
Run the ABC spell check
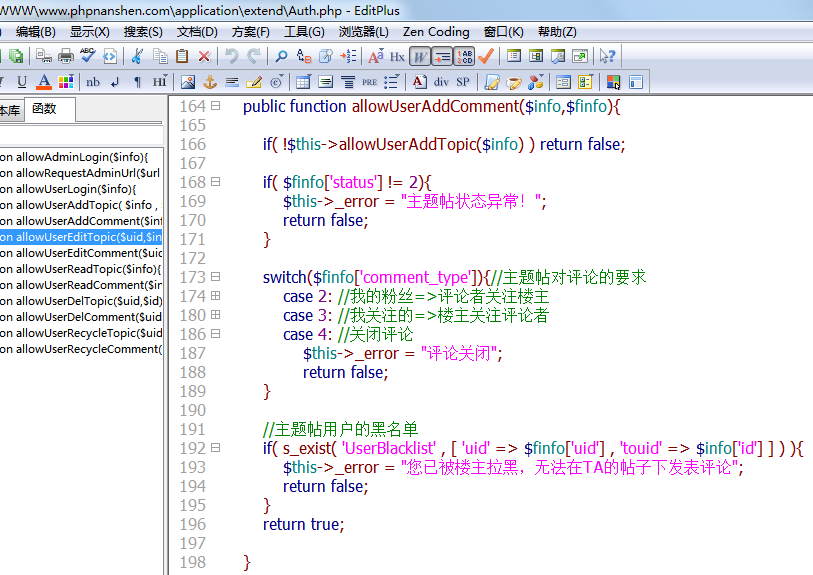88,56
